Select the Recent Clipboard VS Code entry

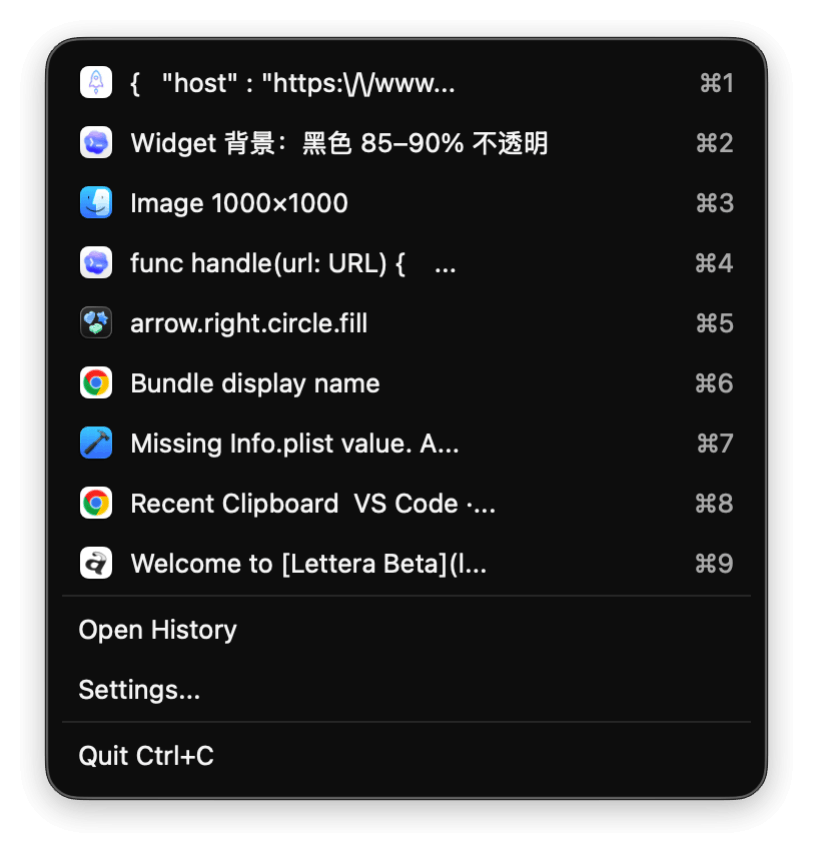(x=406, y=503)
